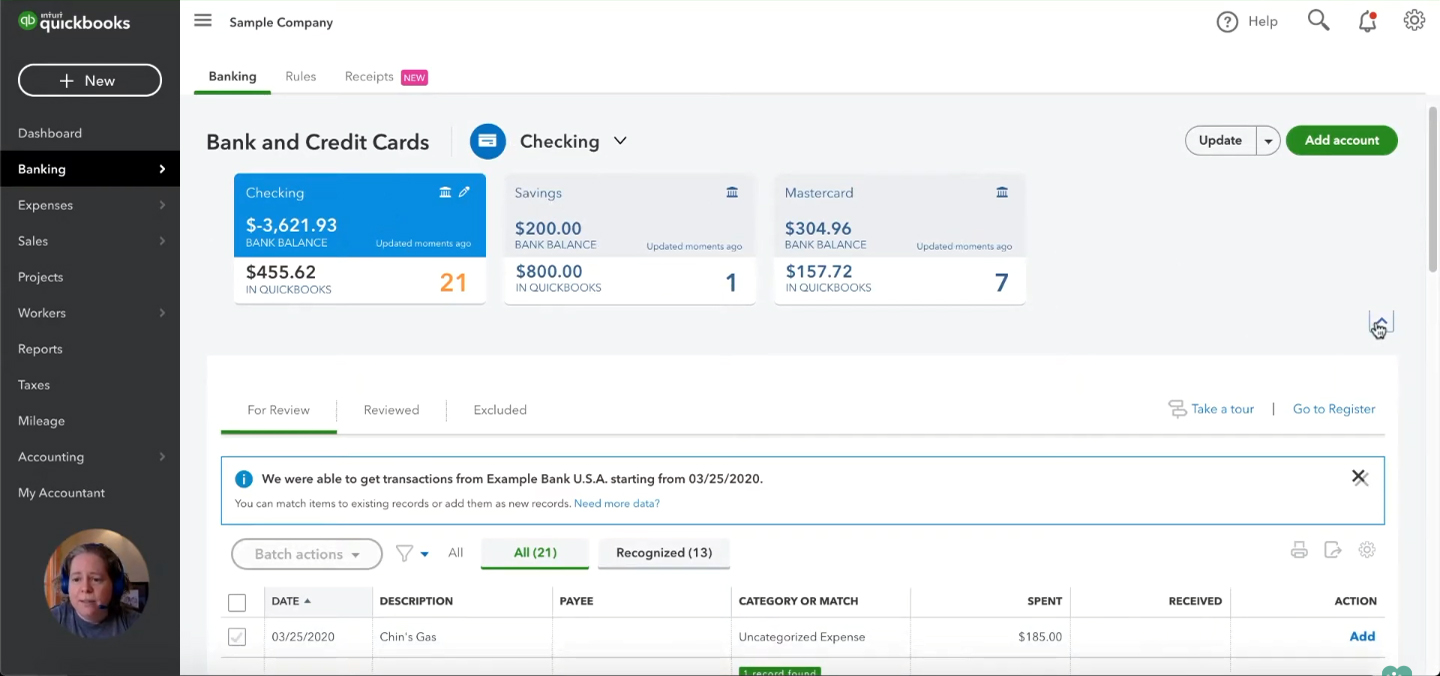Expand the Checking account dropdown chevron
The image size is (1440, 676).
(x=620, y=141)
